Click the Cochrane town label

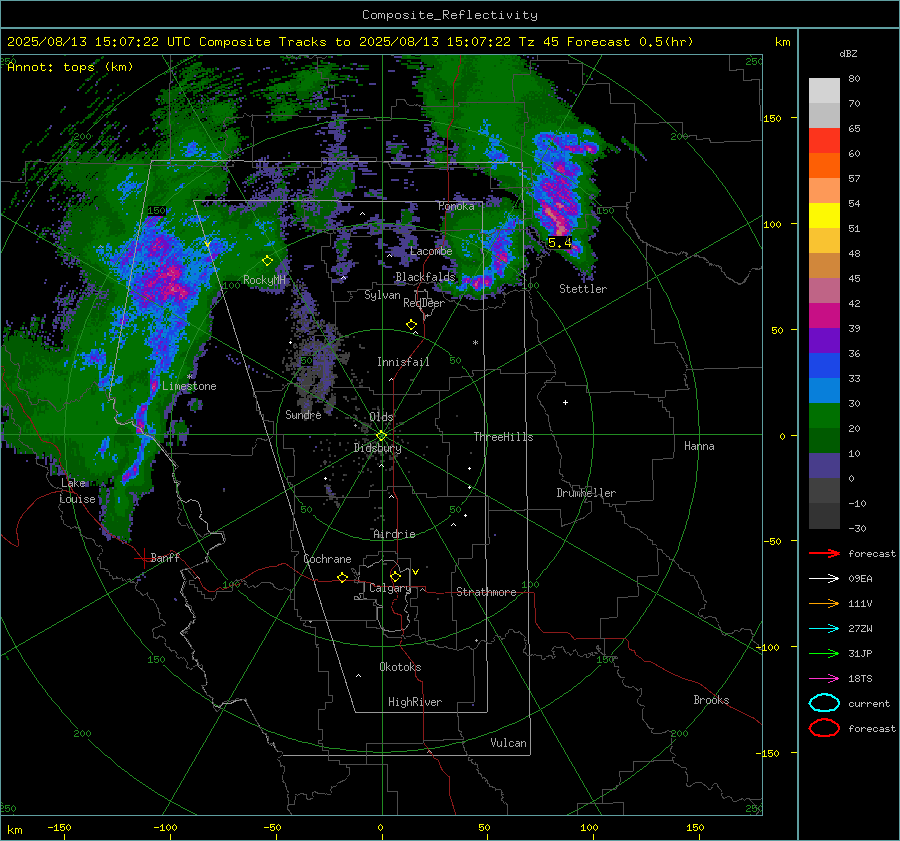click(x=327, y=559)
